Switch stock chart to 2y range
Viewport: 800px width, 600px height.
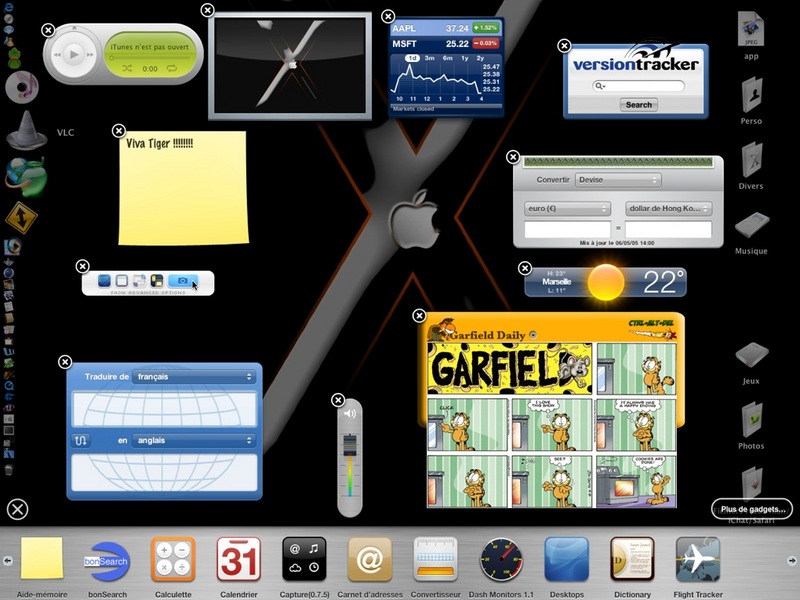tap(480, 58)
